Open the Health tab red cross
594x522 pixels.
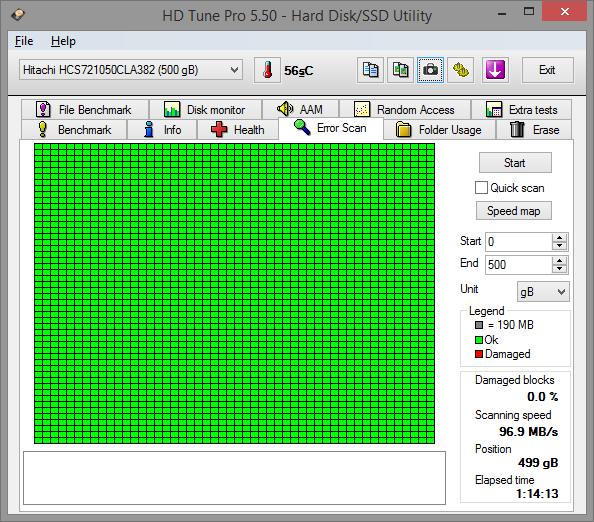coord(219,130)
